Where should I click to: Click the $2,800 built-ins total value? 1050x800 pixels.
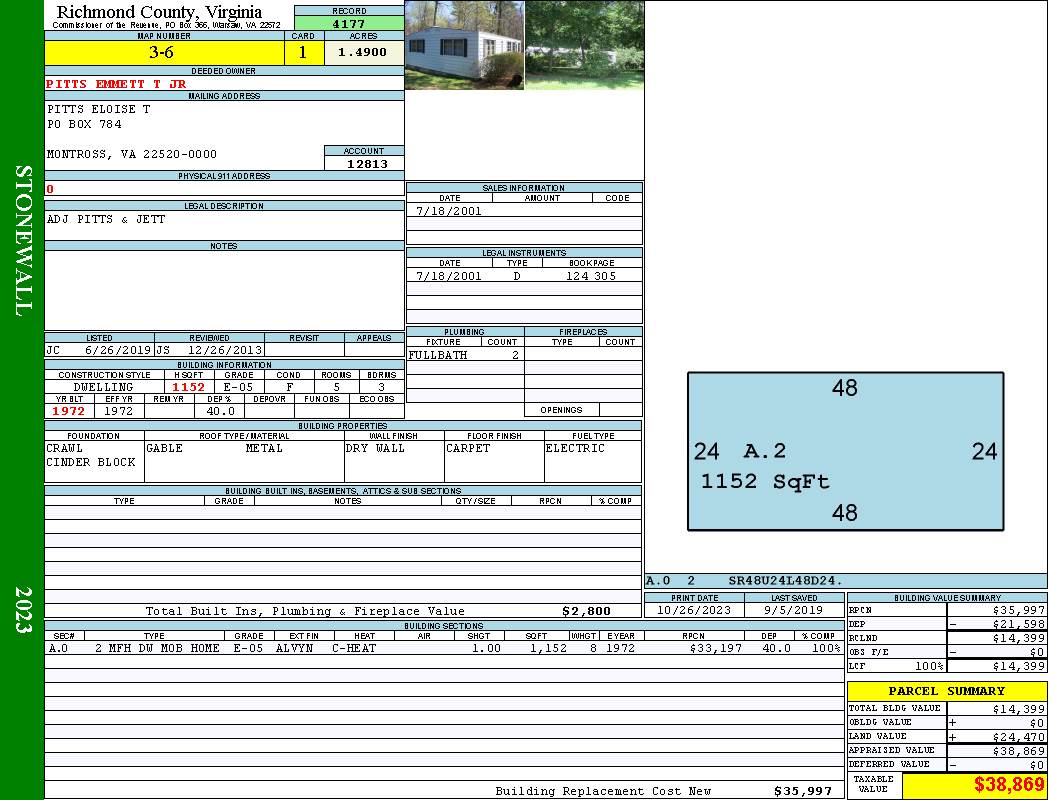point(587,611)
